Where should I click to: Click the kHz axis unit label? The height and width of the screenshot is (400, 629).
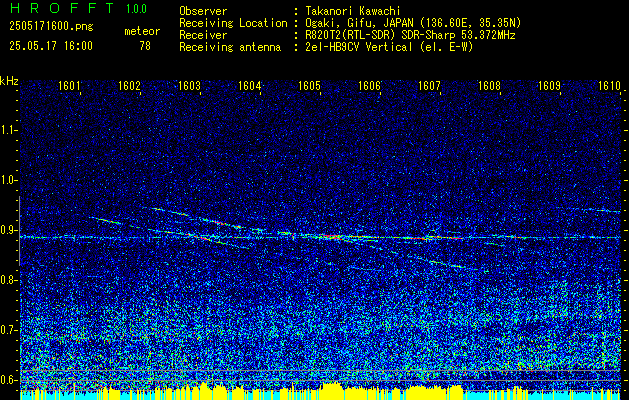click(x=9, y=81)
